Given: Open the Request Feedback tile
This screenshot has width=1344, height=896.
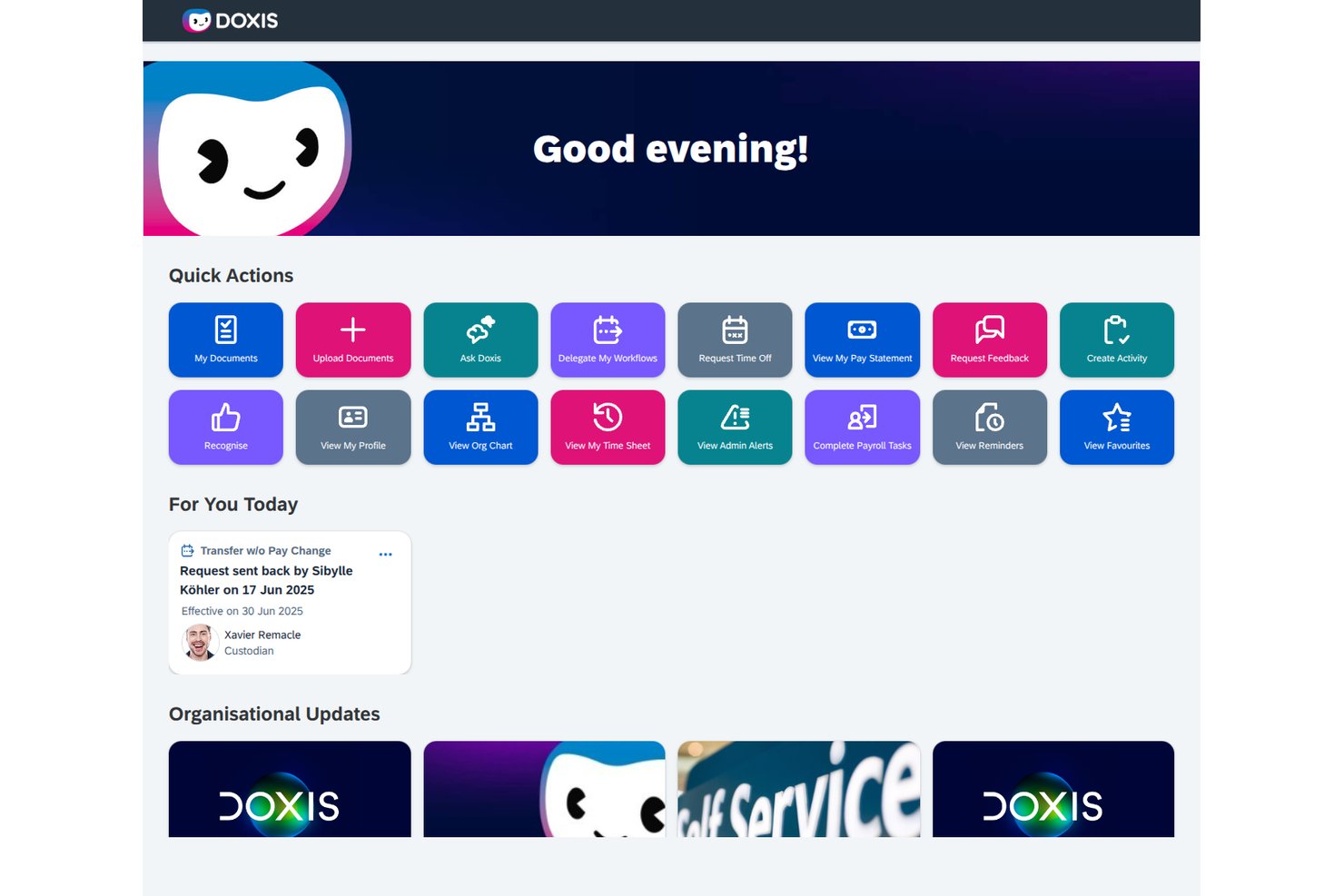Looking at the screenshot, I should 990,340.
